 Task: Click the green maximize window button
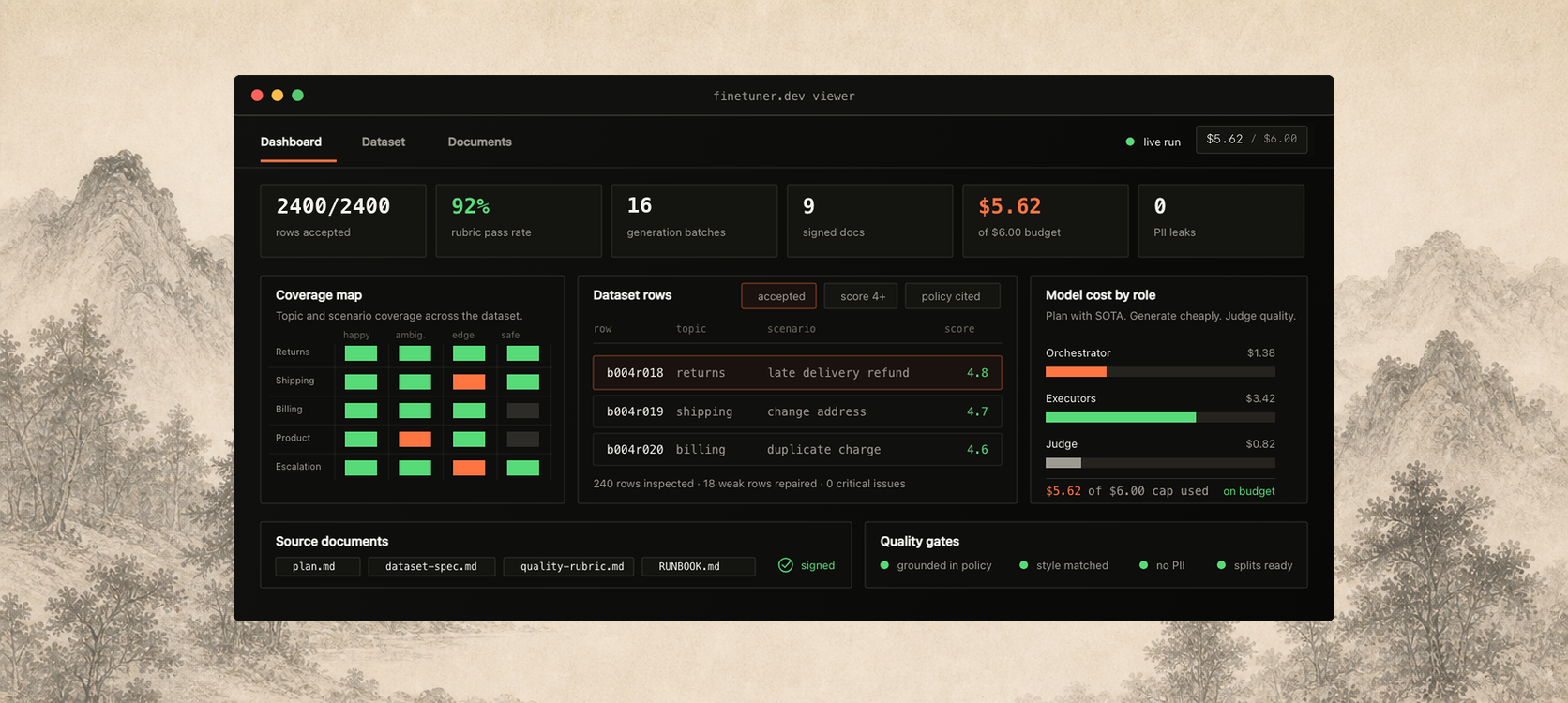(x=297, y=96)
